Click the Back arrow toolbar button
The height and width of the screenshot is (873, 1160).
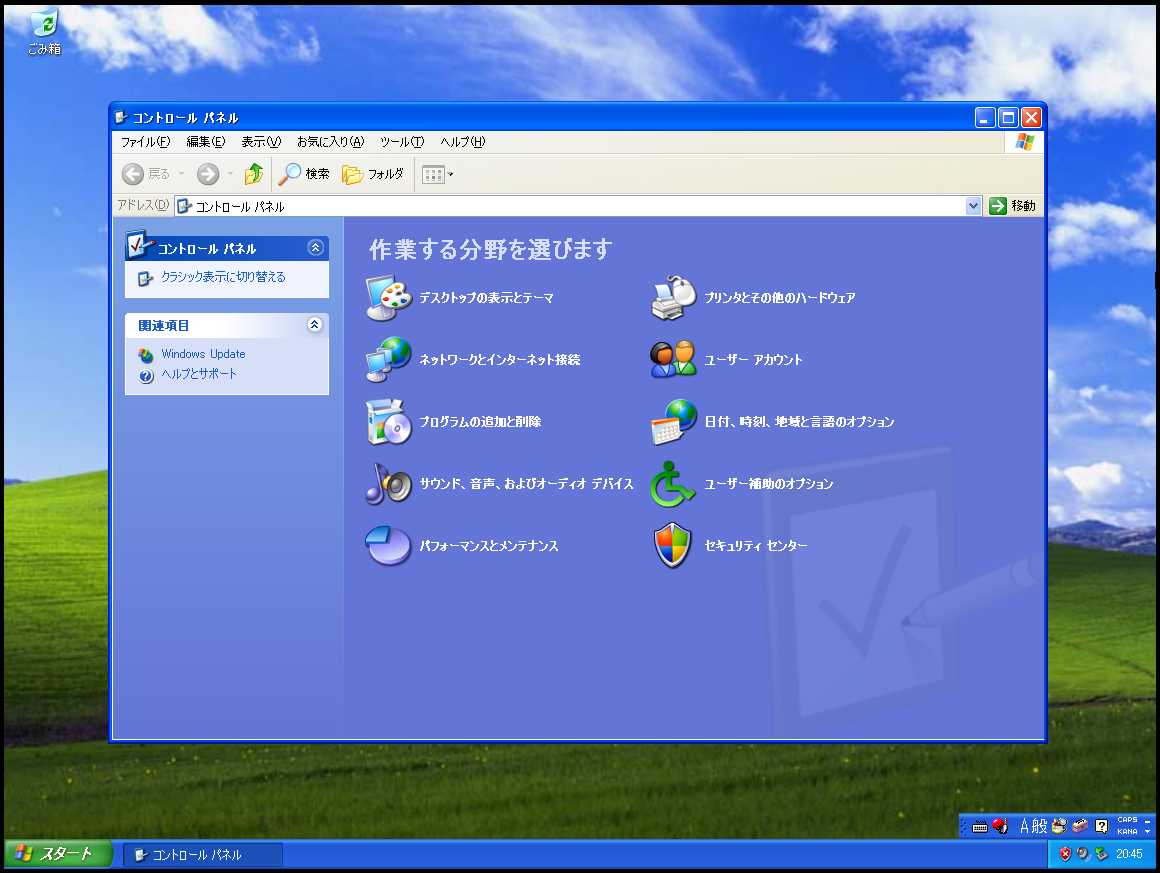click(146, 174)
